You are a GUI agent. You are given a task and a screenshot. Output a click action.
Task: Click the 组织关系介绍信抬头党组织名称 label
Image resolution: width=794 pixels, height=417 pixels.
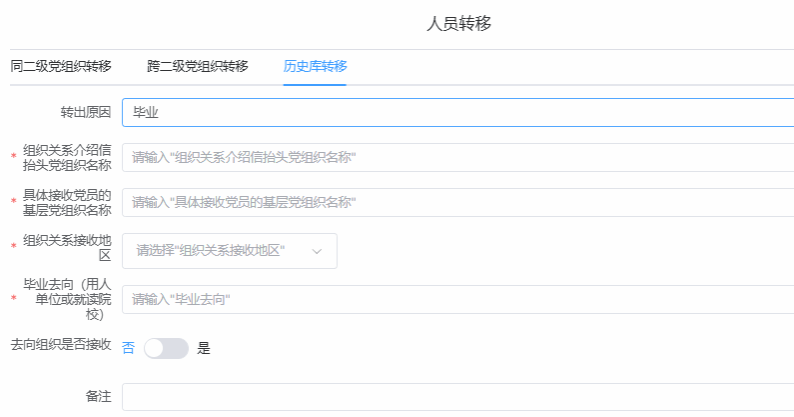tap(66, 157)
